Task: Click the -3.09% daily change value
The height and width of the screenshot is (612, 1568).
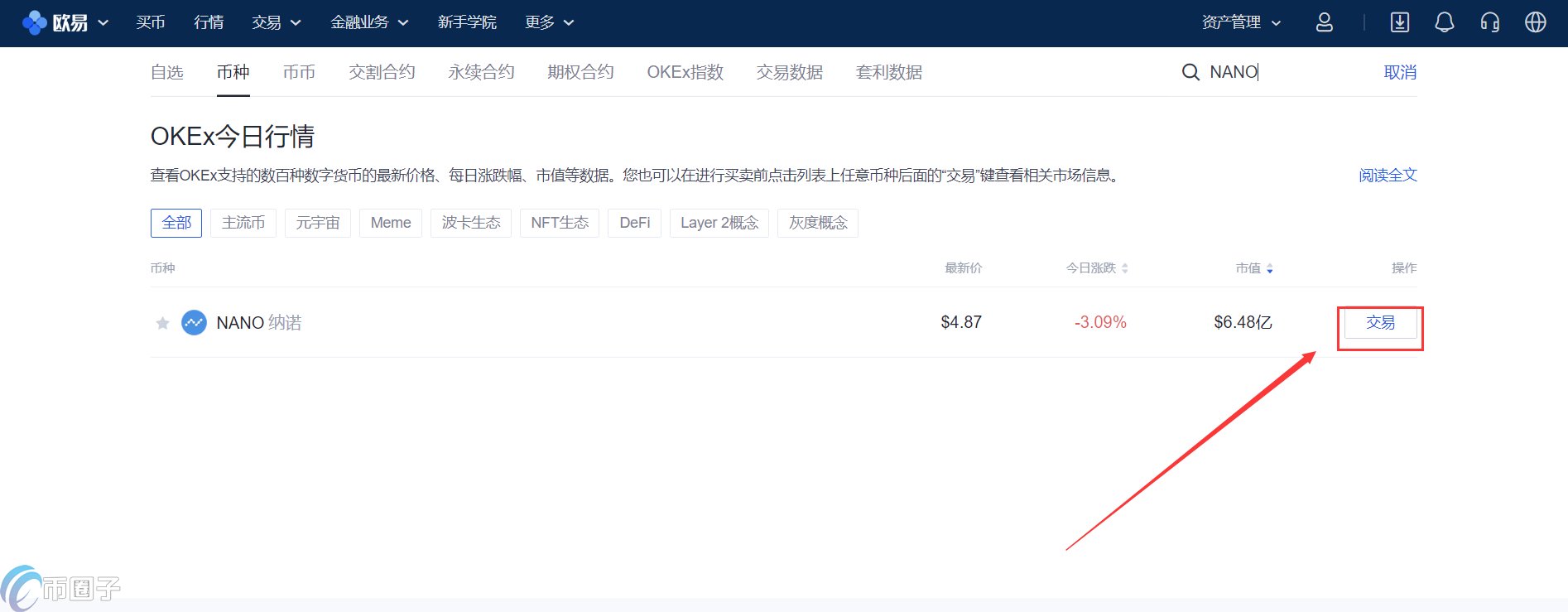Action: pyautogui.click(x=1100, y=322)
